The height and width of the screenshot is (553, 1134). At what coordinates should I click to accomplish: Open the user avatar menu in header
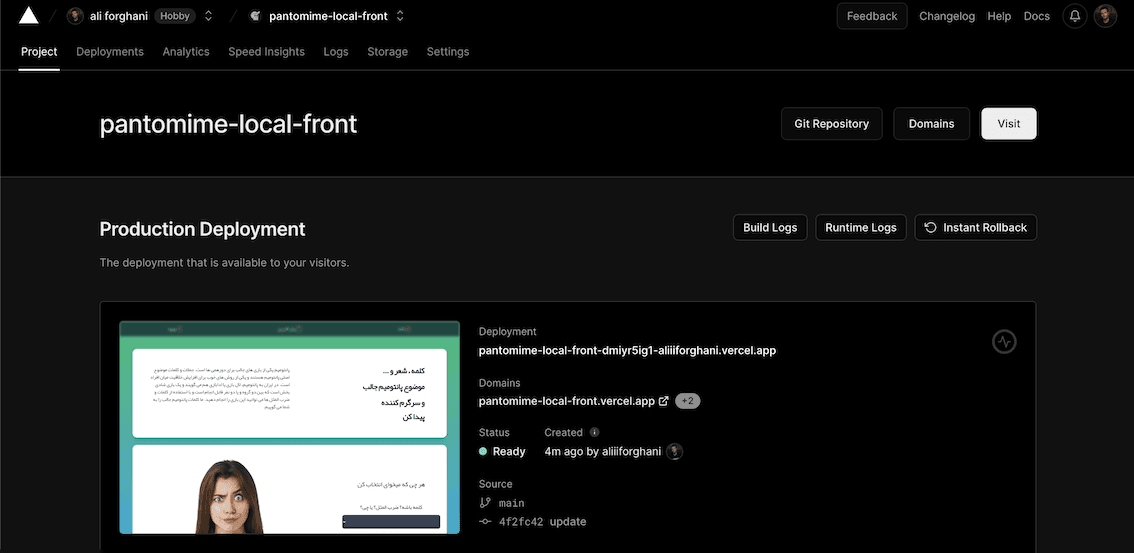click(x=1105, y=16)
